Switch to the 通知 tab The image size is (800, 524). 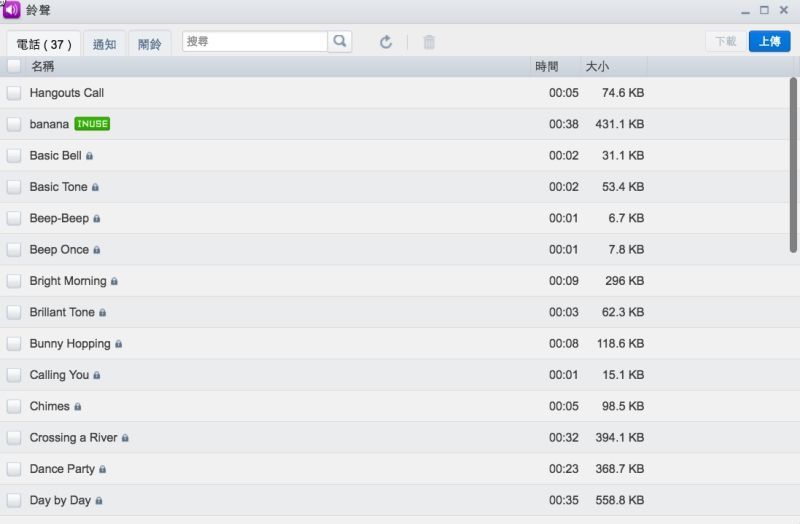tap(105, 44)
